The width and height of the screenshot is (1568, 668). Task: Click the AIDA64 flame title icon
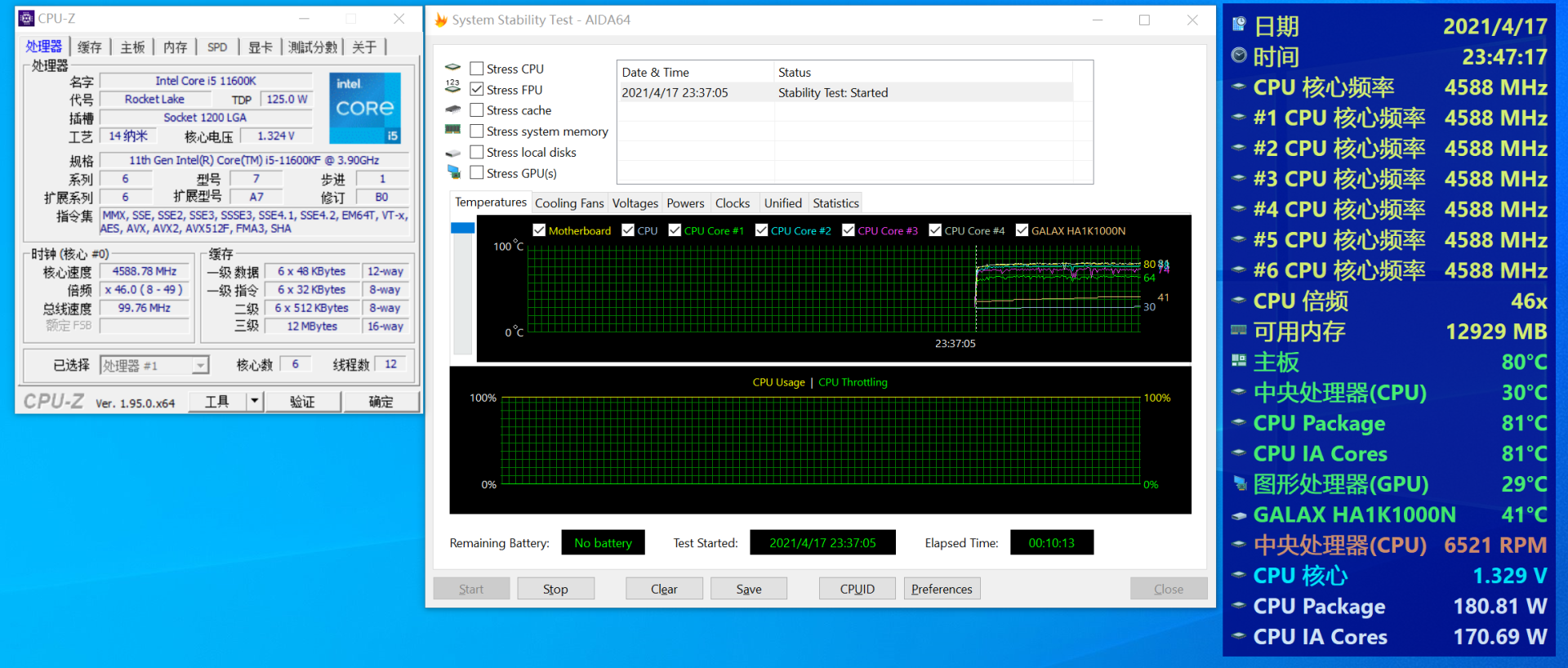pos(441,20)
